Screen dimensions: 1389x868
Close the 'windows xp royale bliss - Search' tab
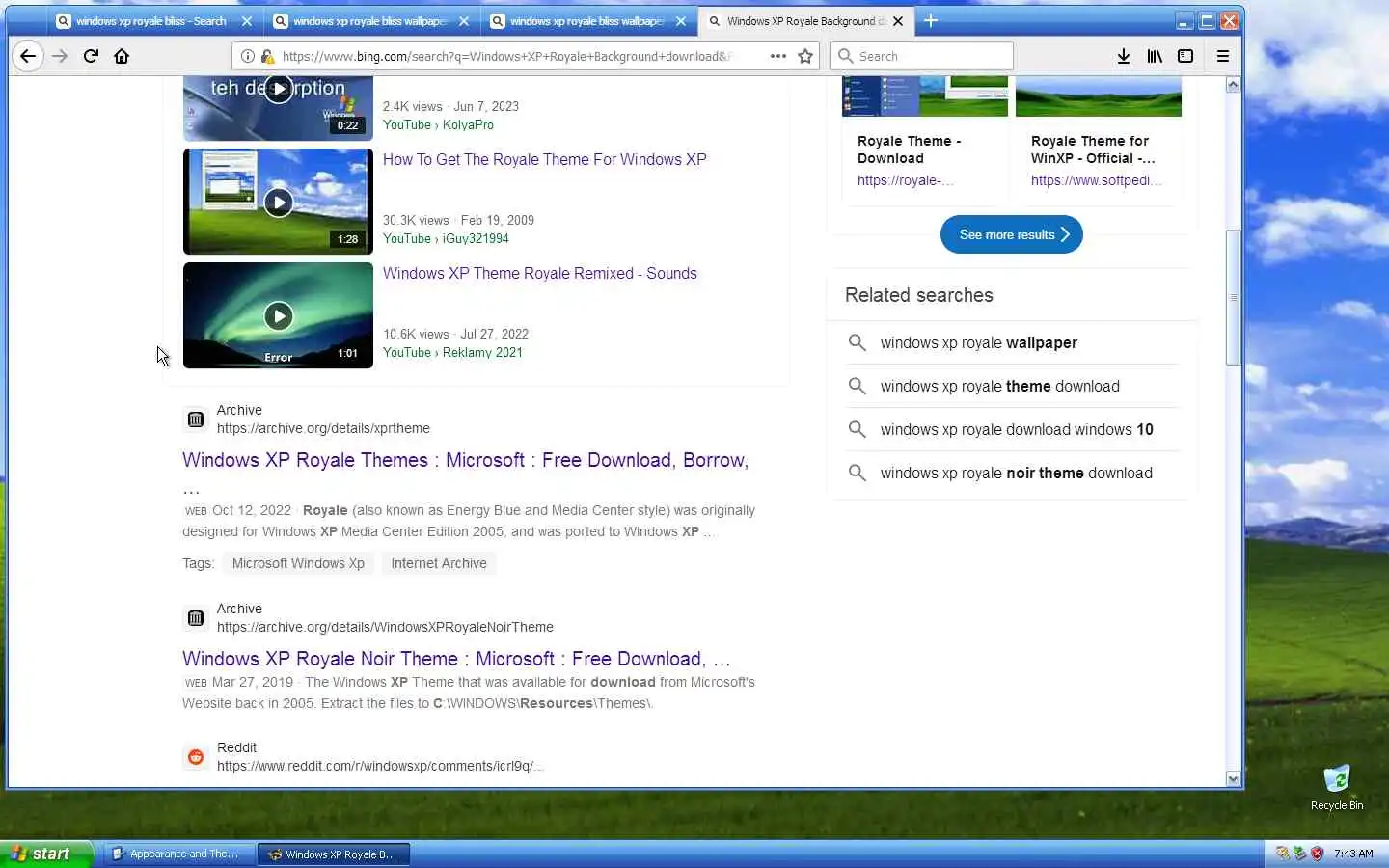[x=247, y=21]
